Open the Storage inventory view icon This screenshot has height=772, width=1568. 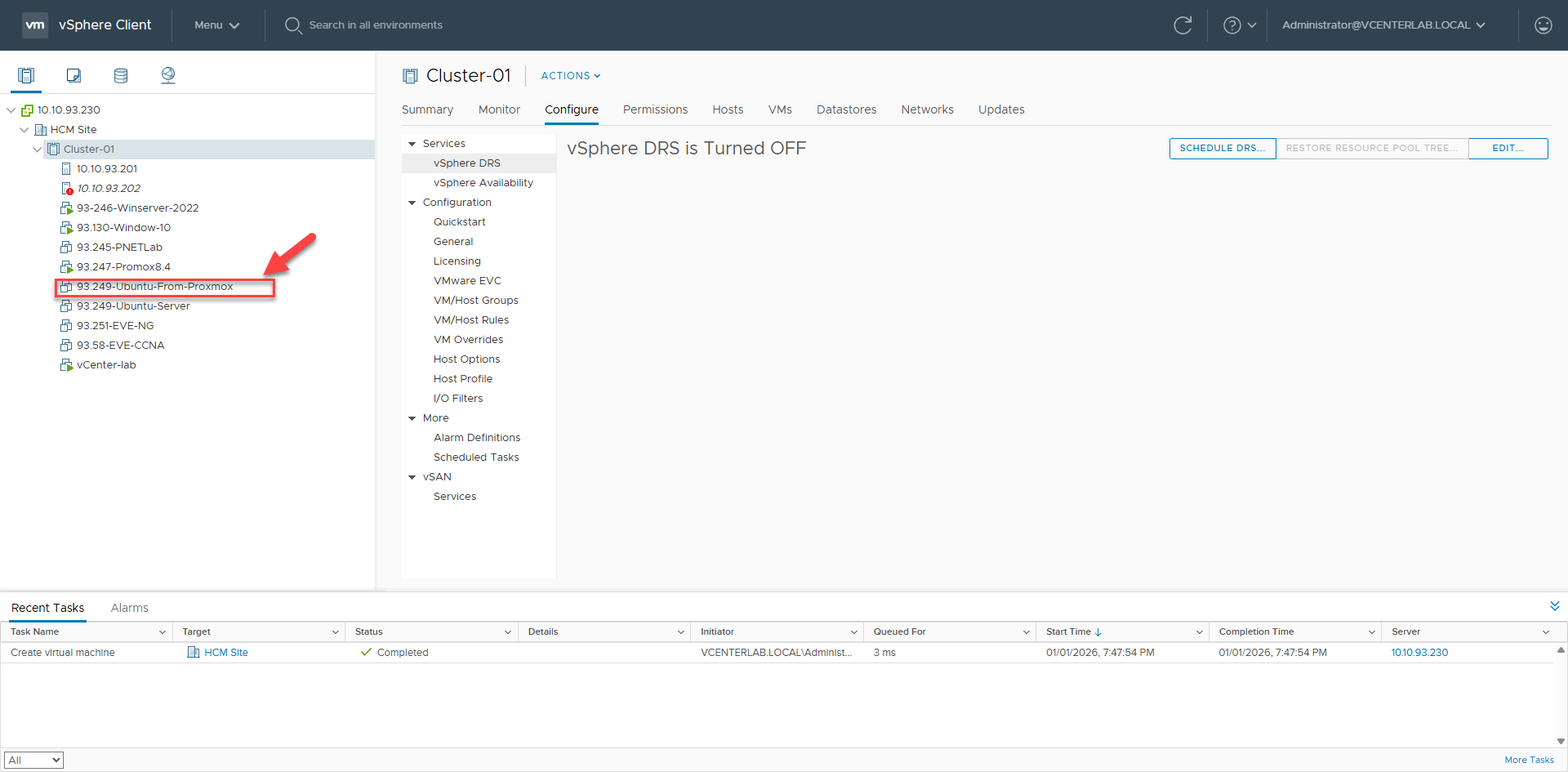click(121, 76)
